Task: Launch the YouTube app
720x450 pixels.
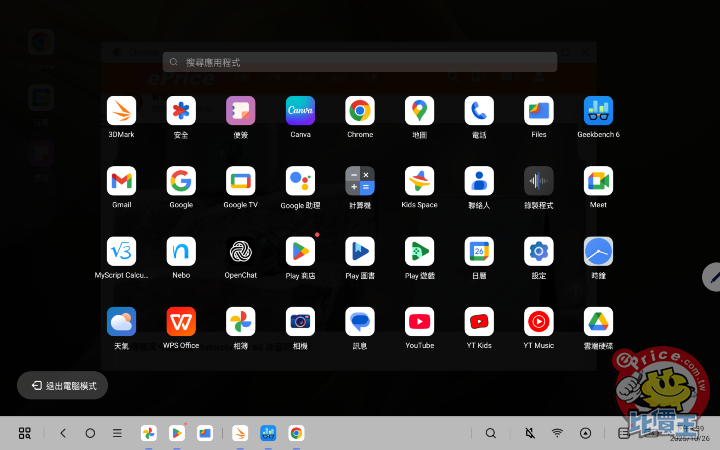Action: 419,321
